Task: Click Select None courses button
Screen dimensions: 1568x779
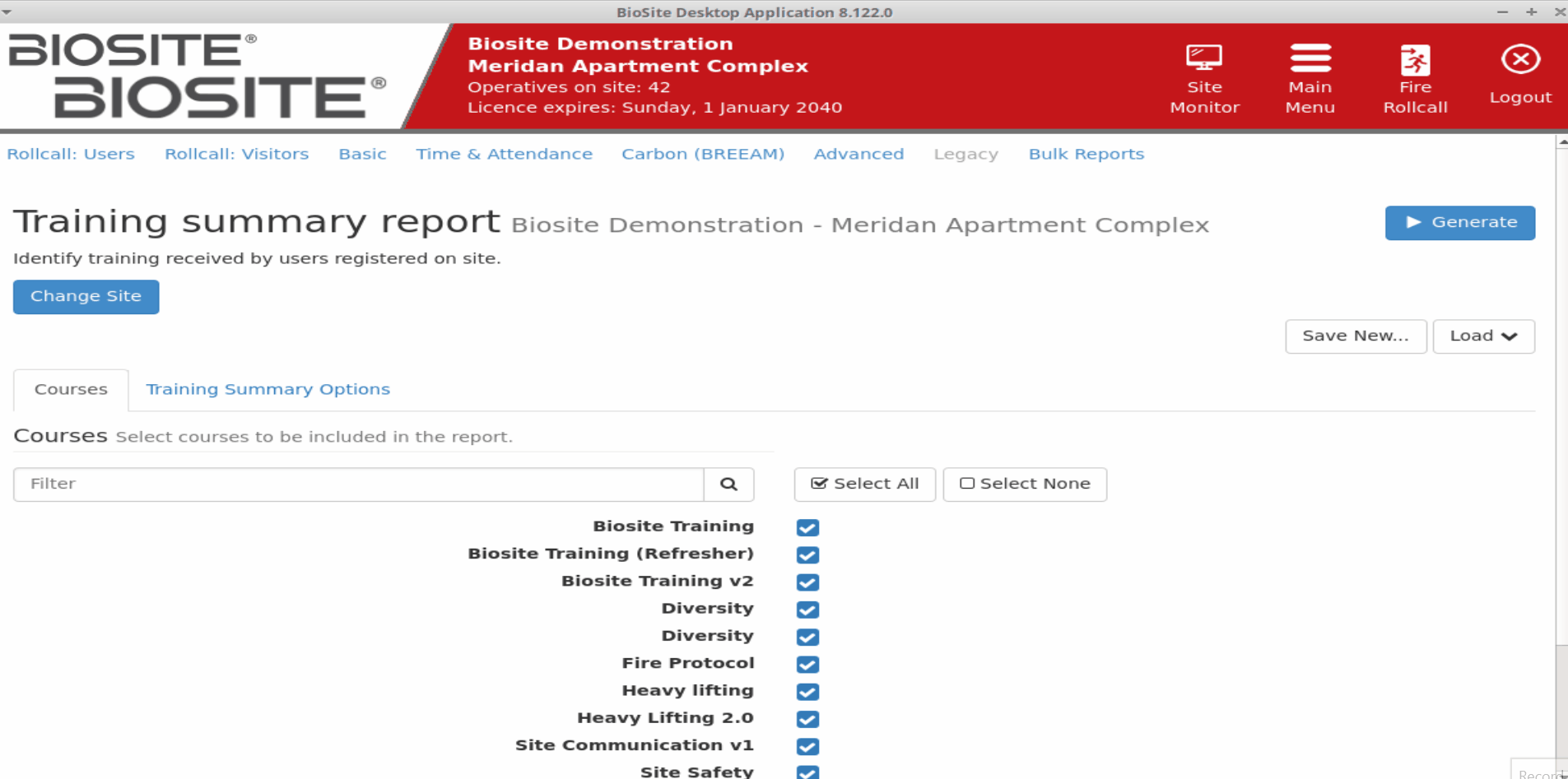Action: [1025, 485]
